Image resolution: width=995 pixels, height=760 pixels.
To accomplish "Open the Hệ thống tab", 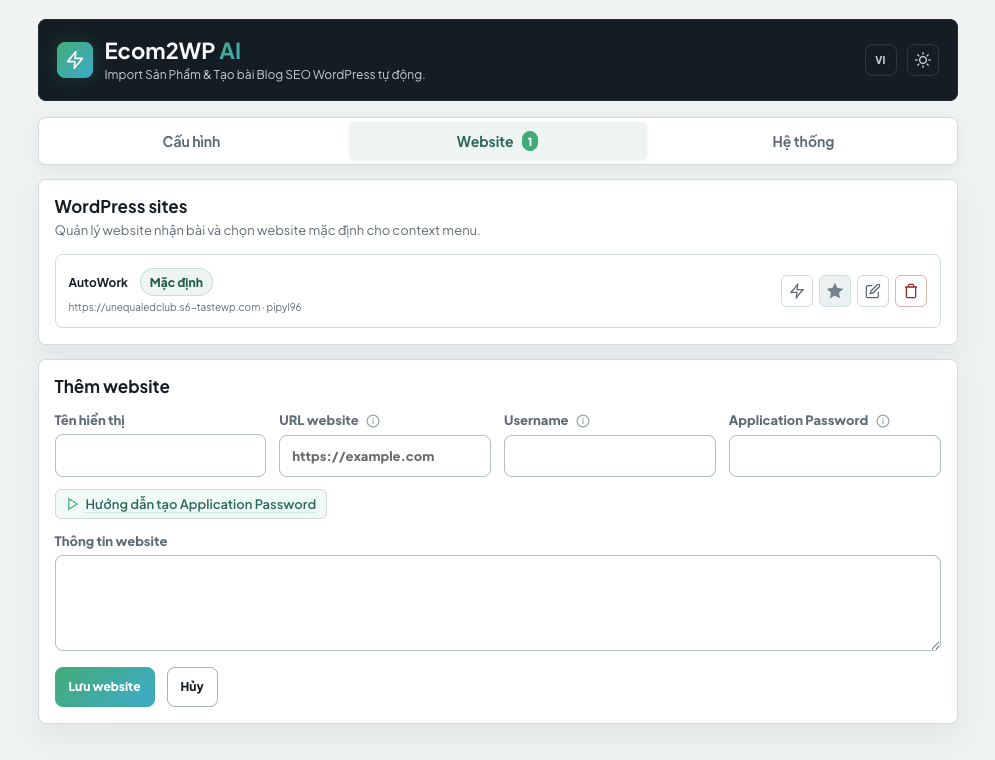I will (x=803, y=141).
